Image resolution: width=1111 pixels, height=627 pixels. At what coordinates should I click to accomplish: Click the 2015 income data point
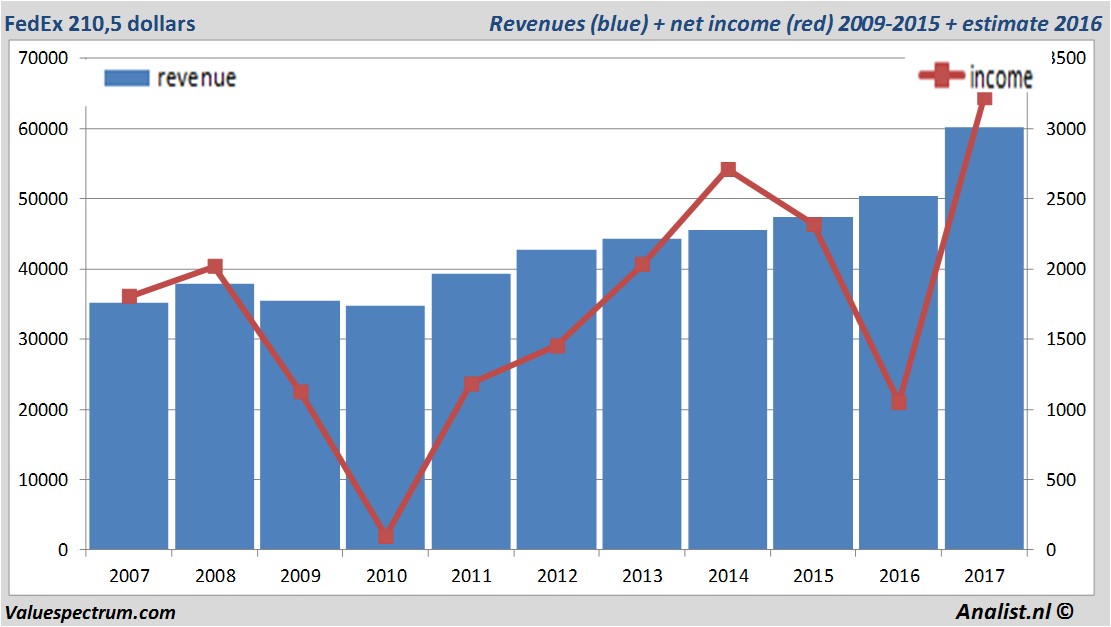pos(813,225)
